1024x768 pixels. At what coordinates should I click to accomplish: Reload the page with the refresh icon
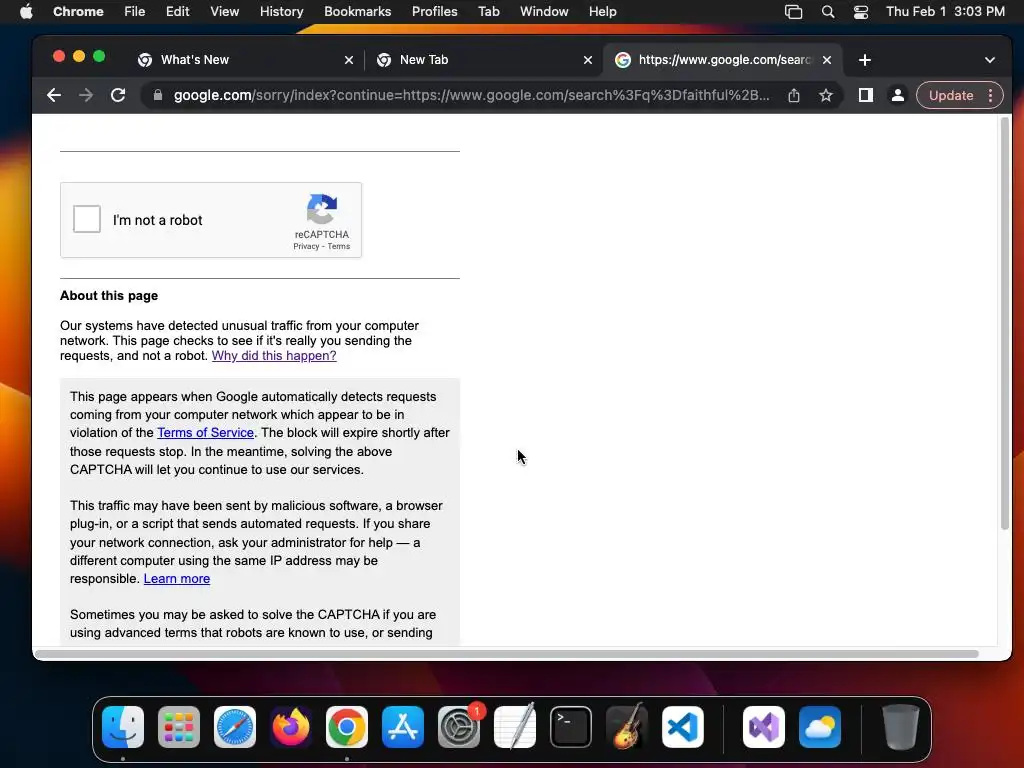[x=118, y=95]
